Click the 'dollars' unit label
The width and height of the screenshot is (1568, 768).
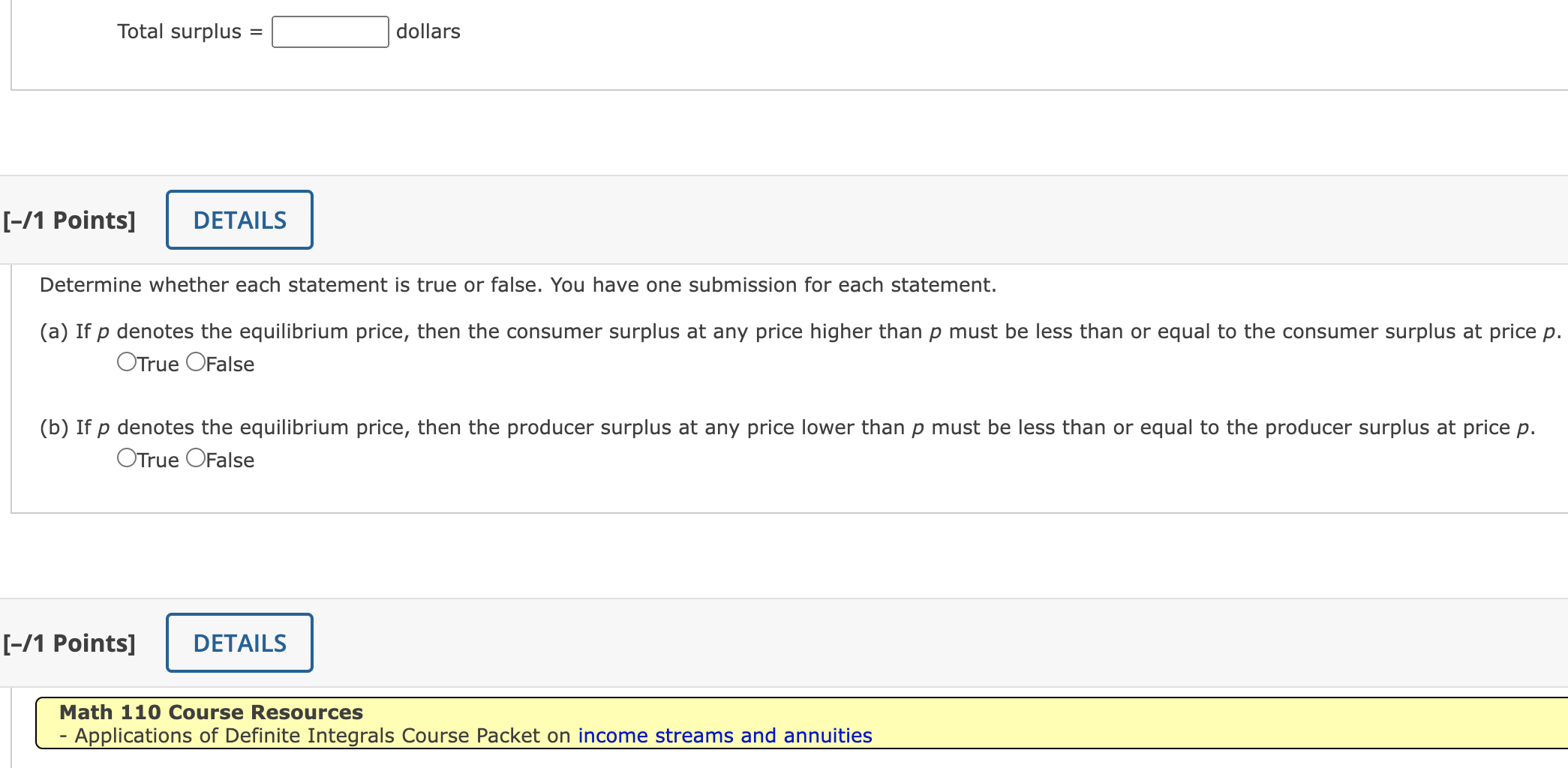coord(428,31)
